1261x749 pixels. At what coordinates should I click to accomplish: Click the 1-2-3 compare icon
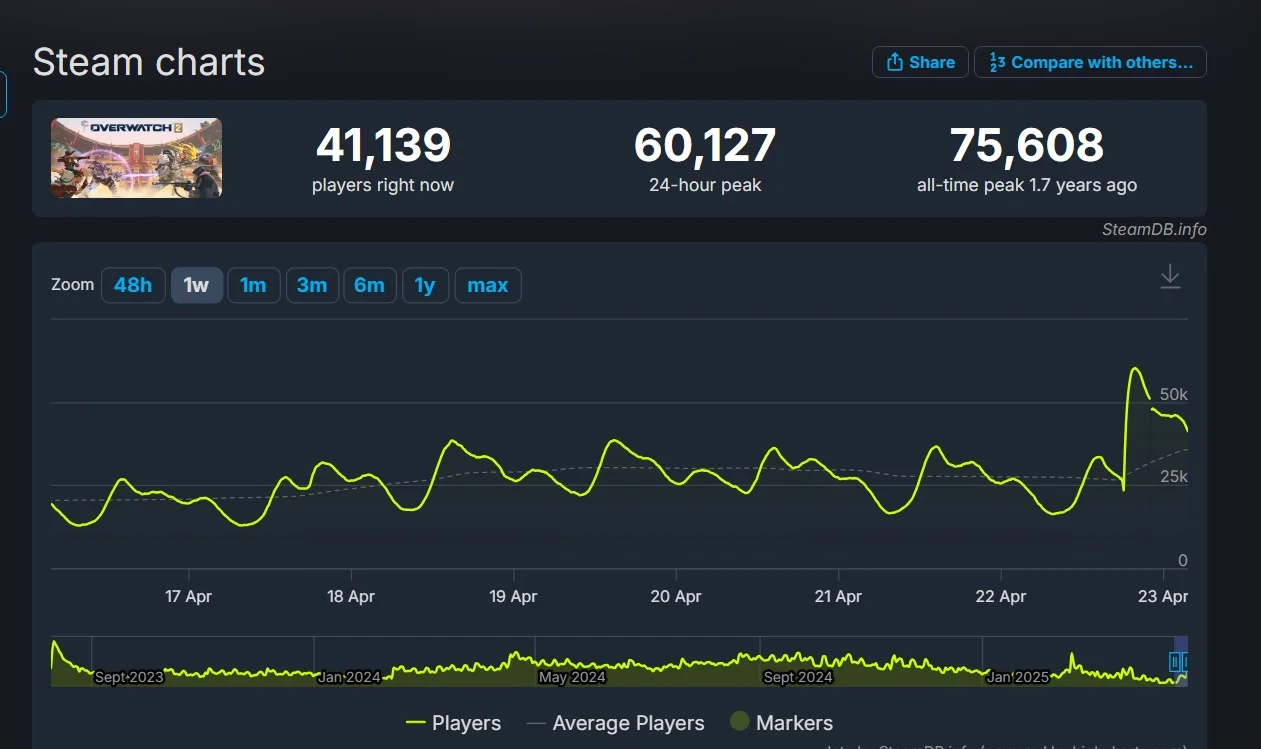997,62
